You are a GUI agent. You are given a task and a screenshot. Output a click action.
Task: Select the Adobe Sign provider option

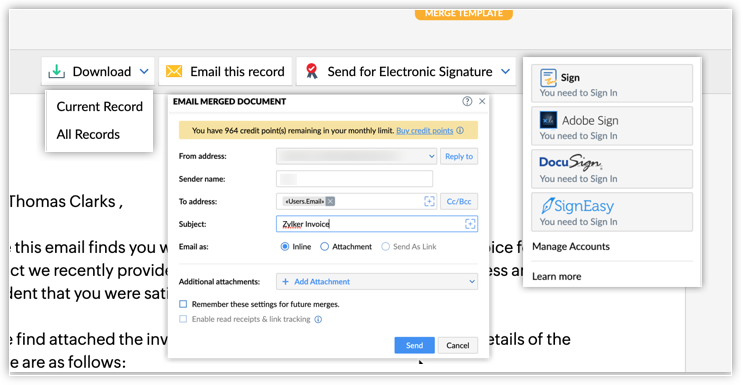(612, 126)
